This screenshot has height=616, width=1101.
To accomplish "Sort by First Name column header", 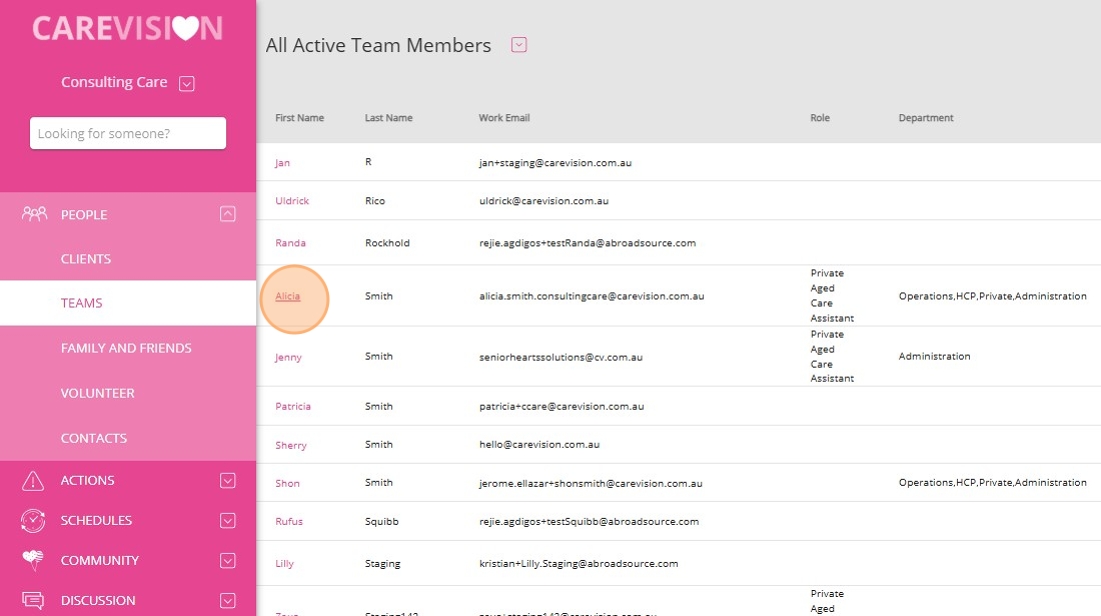I will point(299,118).
